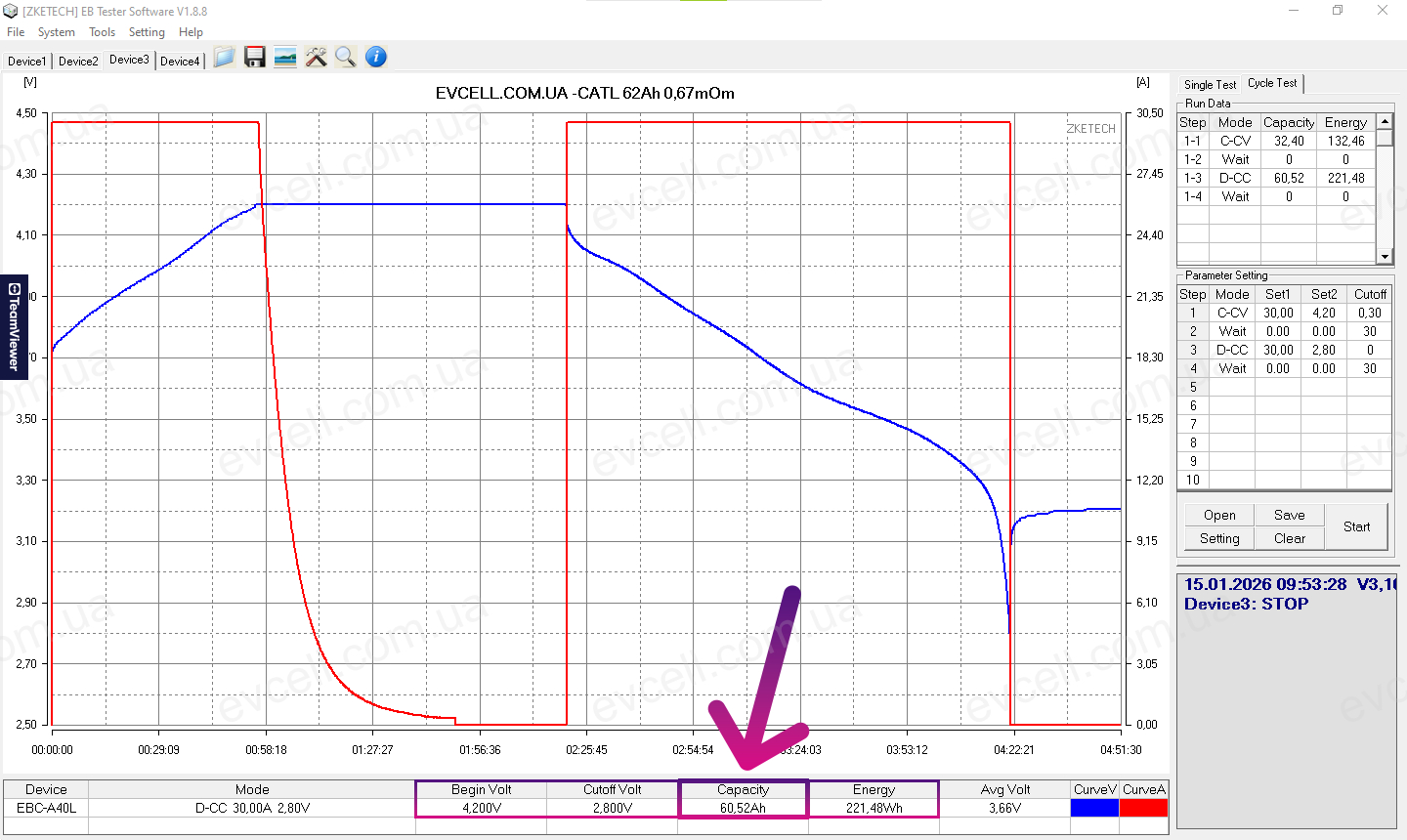Switch to the Device1 tab
The height and width of the screenshot is (840, 1407).
26,61
